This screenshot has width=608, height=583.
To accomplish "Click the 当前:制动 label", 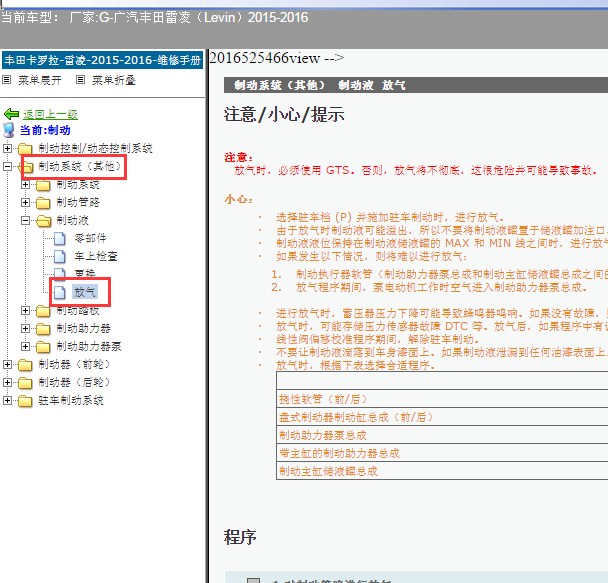I will click(45, 130).
